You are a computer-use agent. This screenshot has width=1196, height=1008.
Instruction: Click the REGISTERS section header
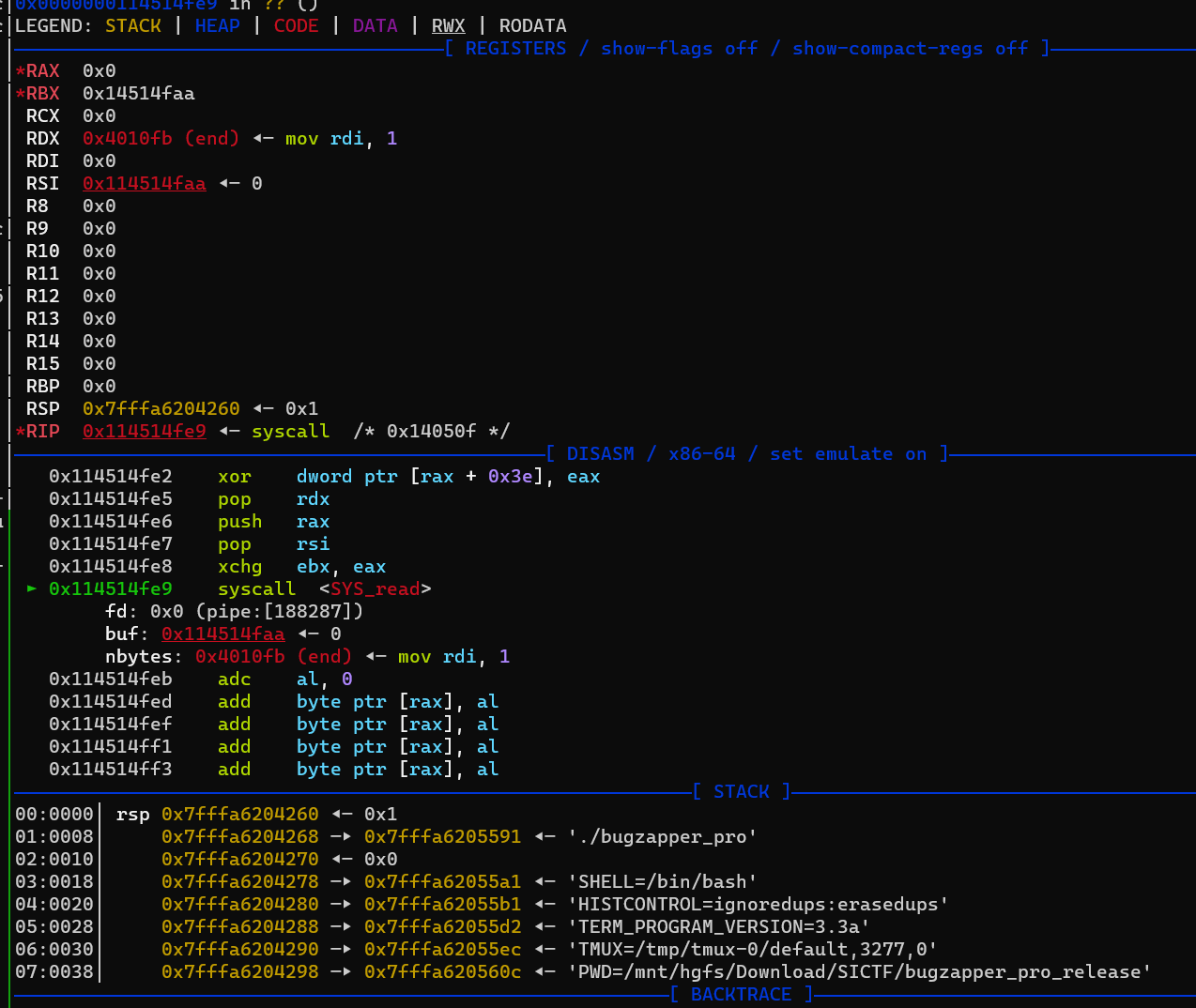(747, 48)
